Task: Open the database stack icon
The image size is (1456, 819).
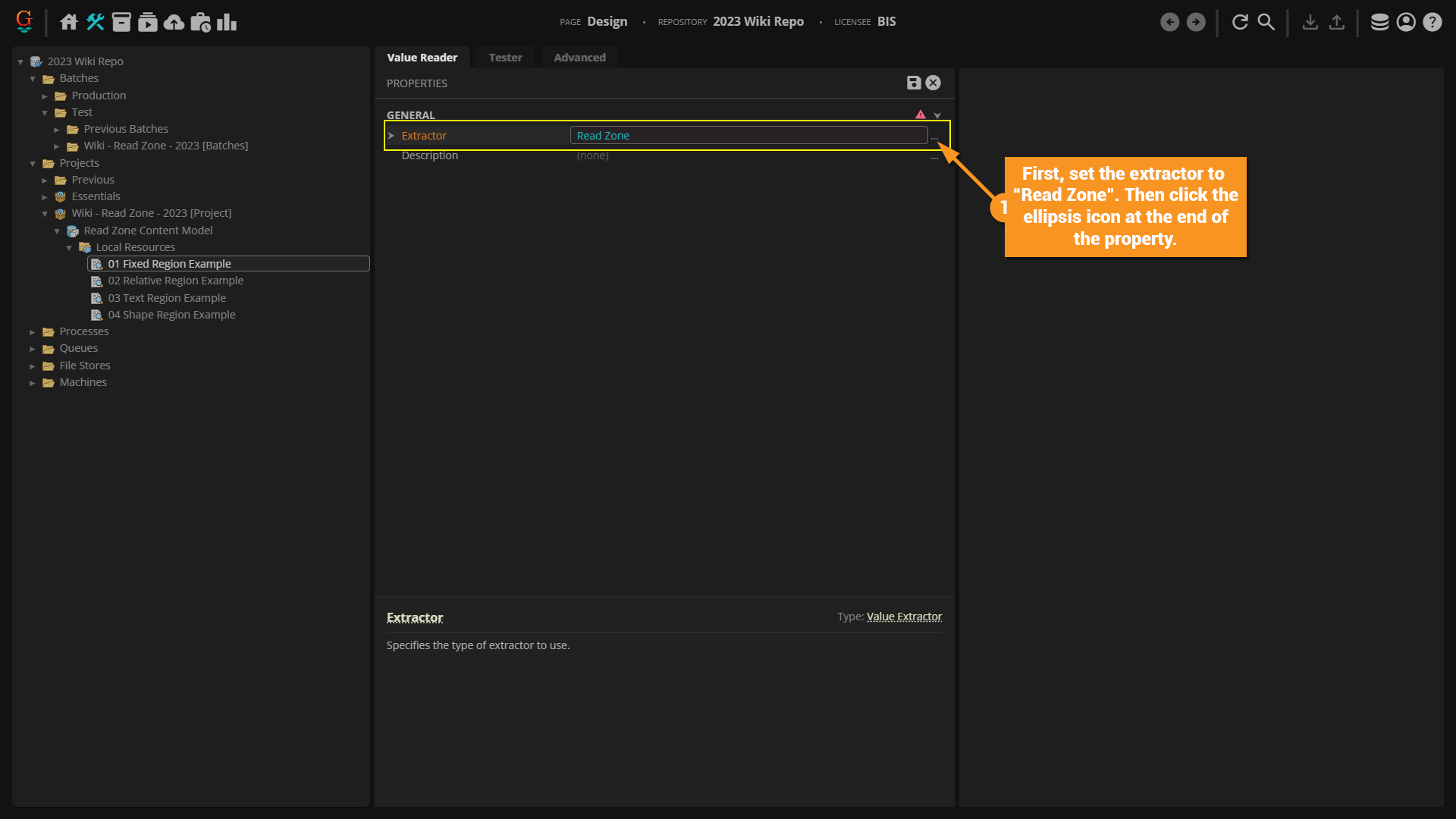Action: coord(1379,22)
